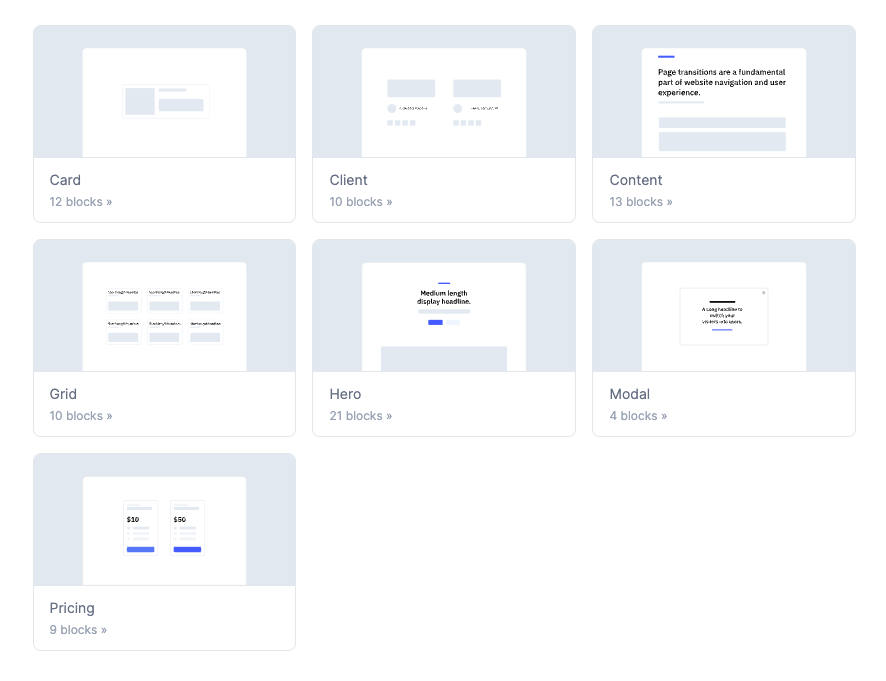Follow the '9 blocks »' link
The width and height of the screenshot is (886, 681).
[78, 630]
